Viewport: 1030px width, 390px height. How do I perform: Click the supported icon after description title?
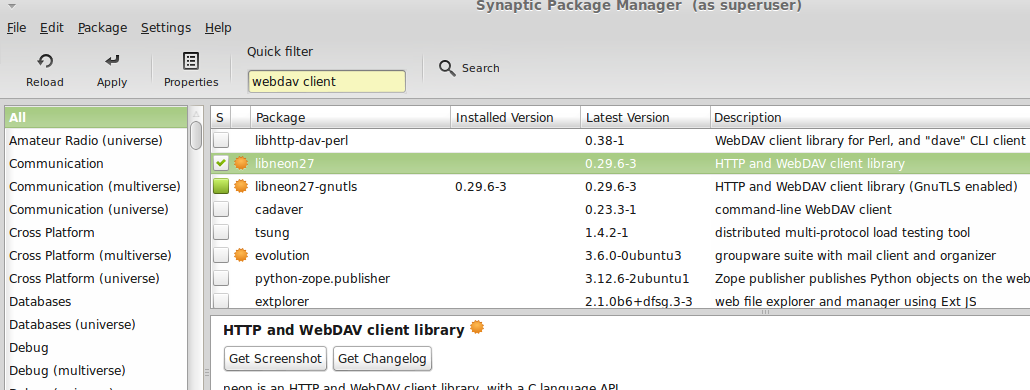(x=478, y=327)
